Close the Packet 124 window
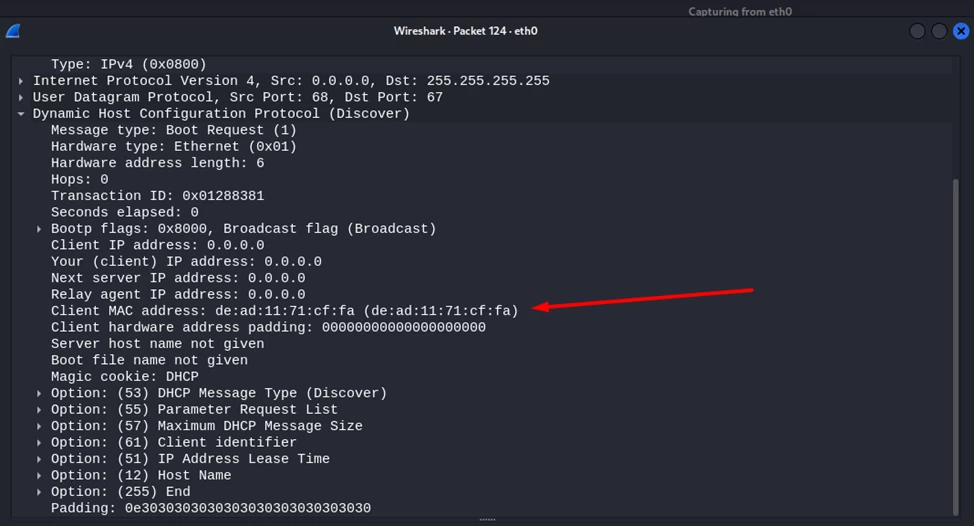The height and width of the screenshot is (526, 974). [x=961, y=31]
